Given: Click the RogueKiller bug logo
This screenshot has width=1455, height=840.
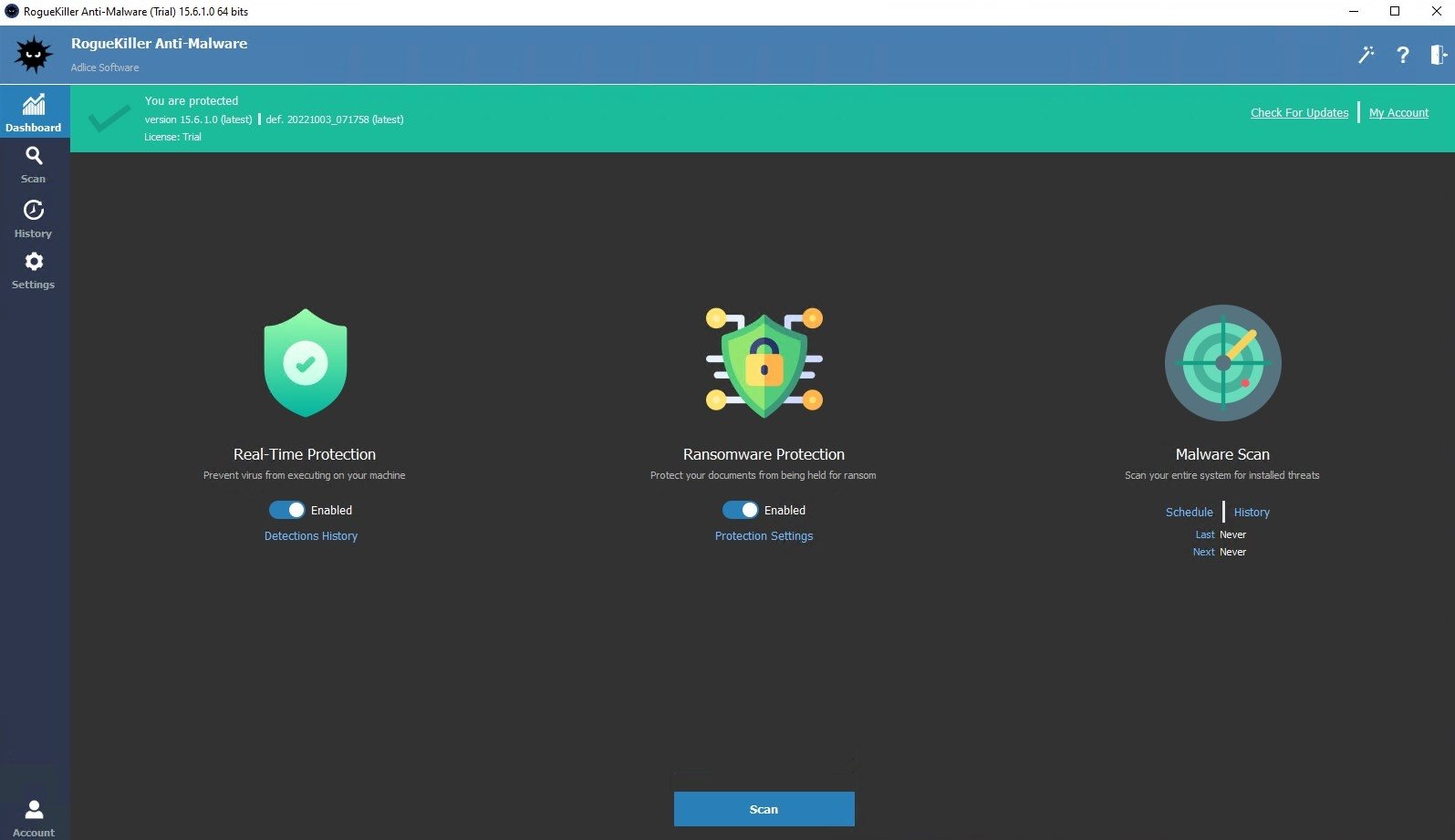Looking at the screenshot, I should [34, 55].
